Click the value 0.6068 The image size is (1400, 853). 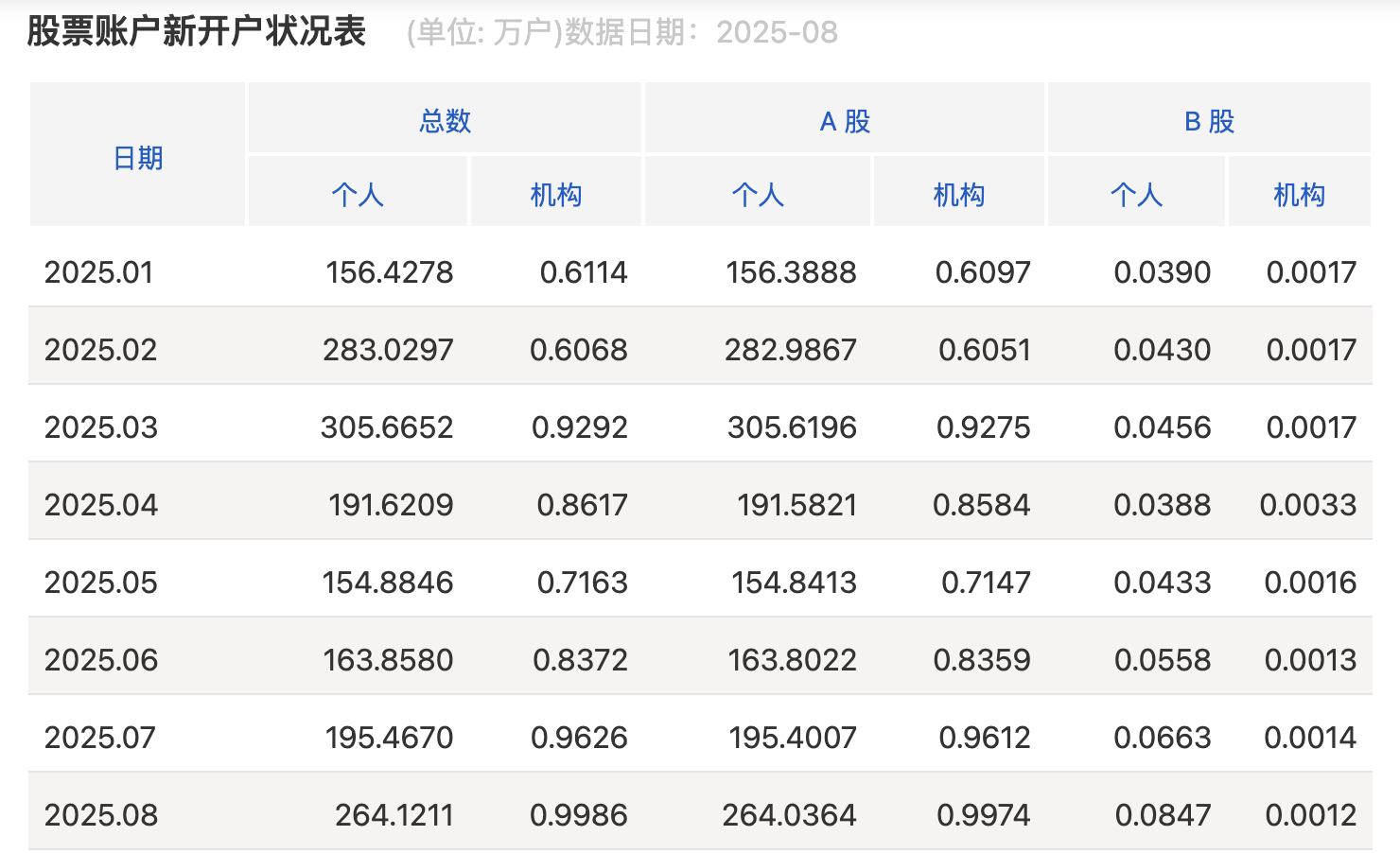579,350
